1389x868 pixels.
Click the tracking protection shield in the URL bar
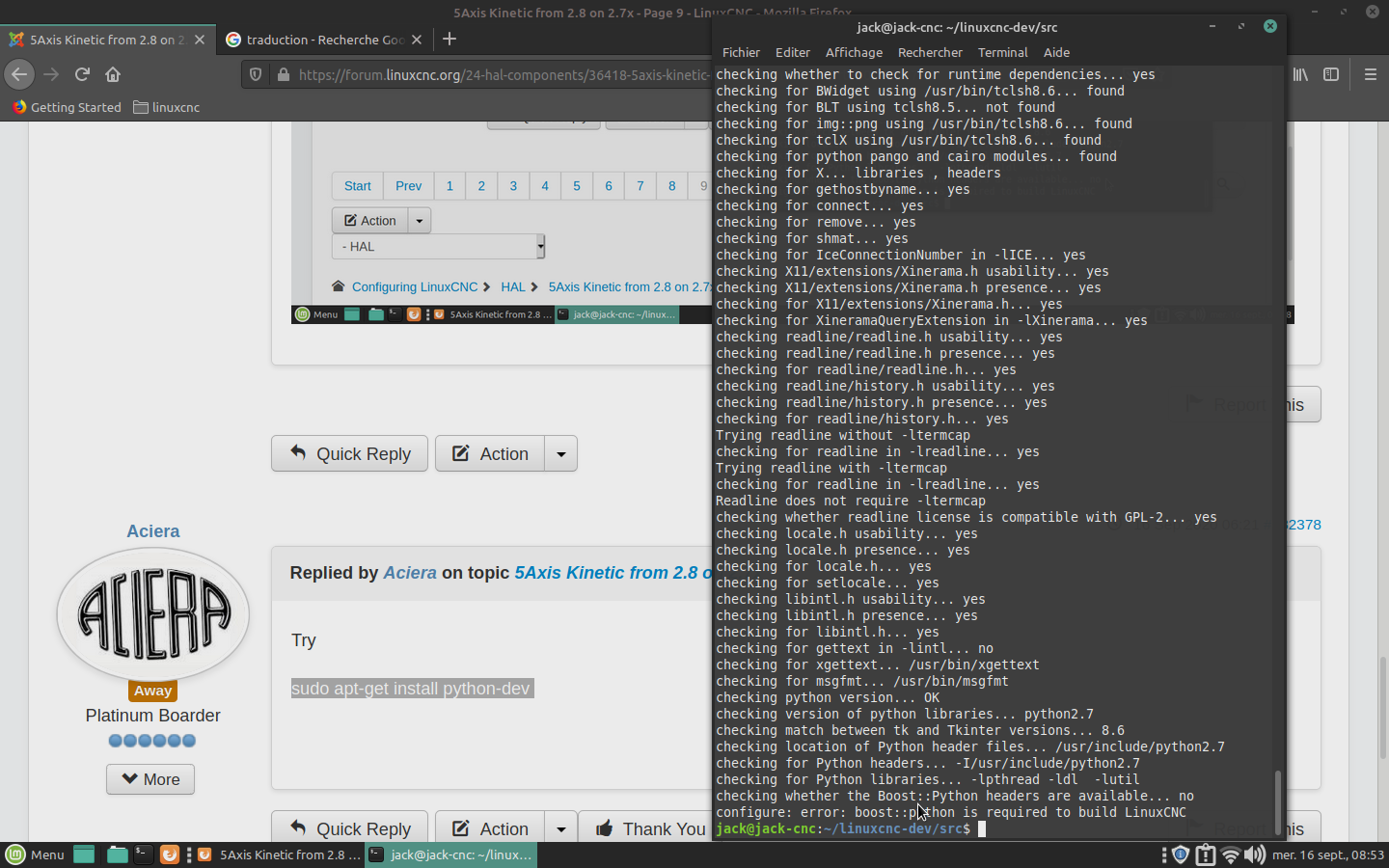pyautogui.click(x=256, y=74)
